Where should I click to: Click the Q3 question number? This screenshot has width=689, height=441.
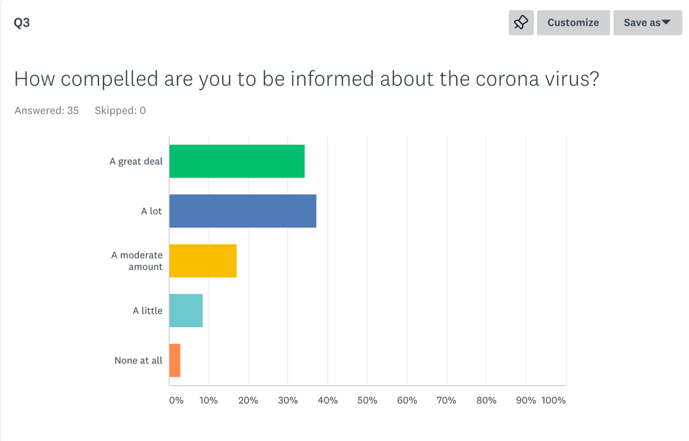click(22, 22)
